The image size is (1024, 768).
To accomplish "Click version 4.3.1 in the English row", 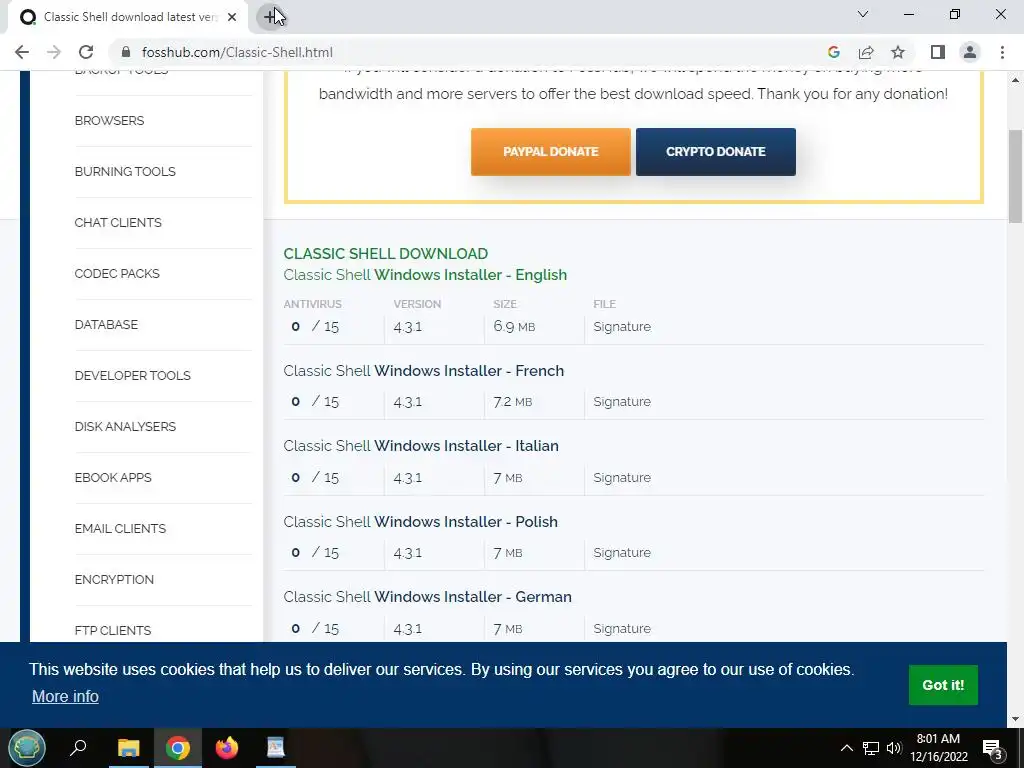I will pyautogui.click(x=408, y=327).
